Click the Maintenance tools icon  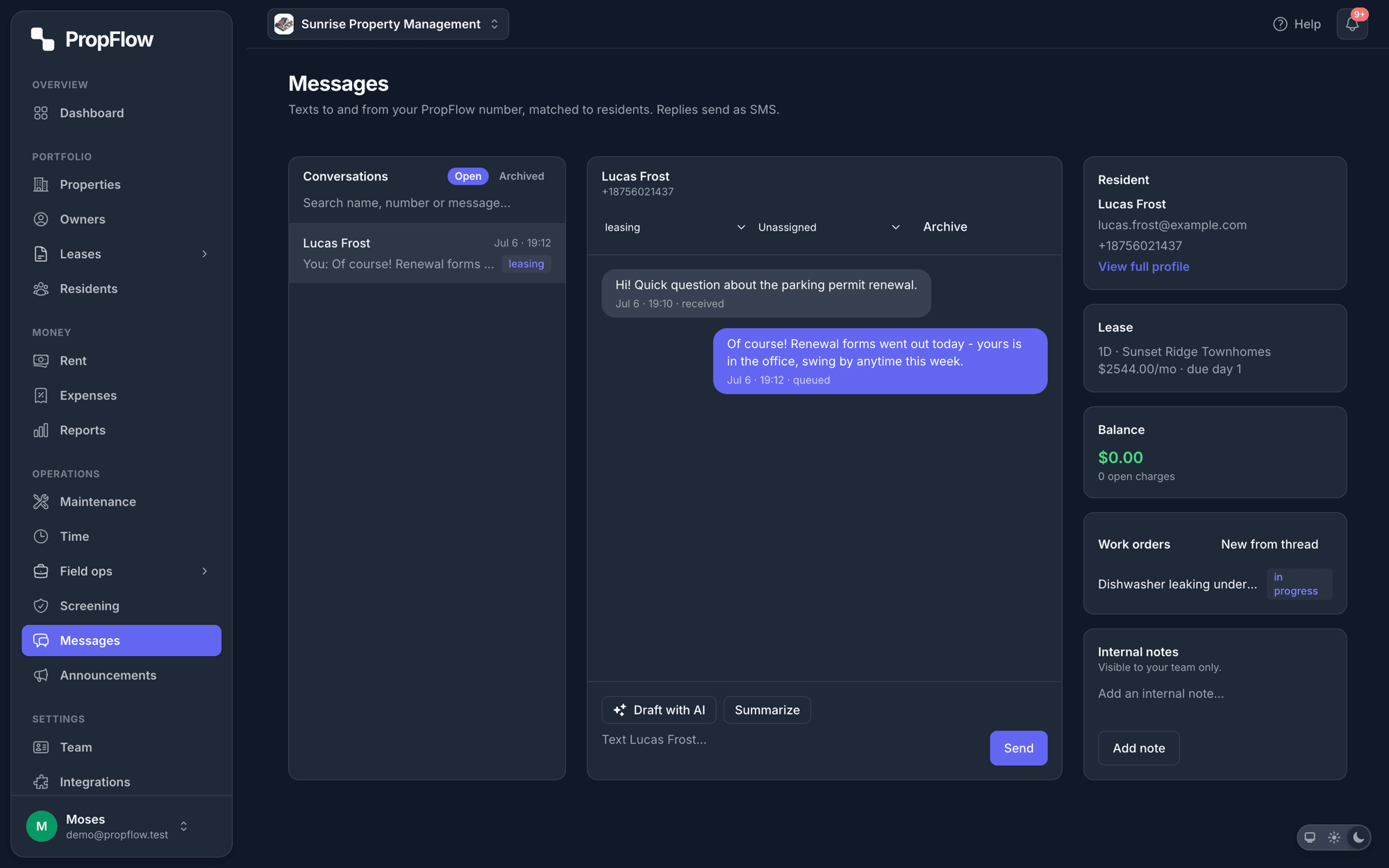tap(41, 501)
